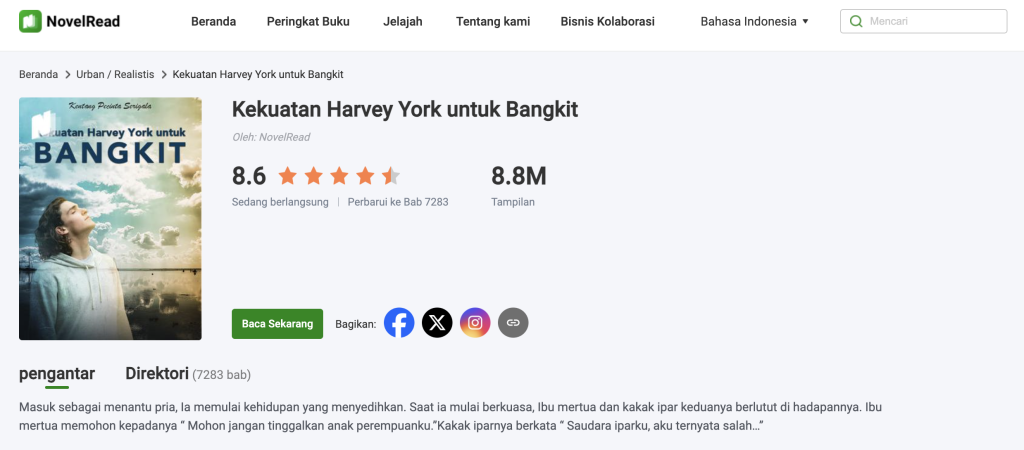Viewport: 1024px width, 450px height.
Task: Go to Peringkat Buku page
Action: coord(308,21)
